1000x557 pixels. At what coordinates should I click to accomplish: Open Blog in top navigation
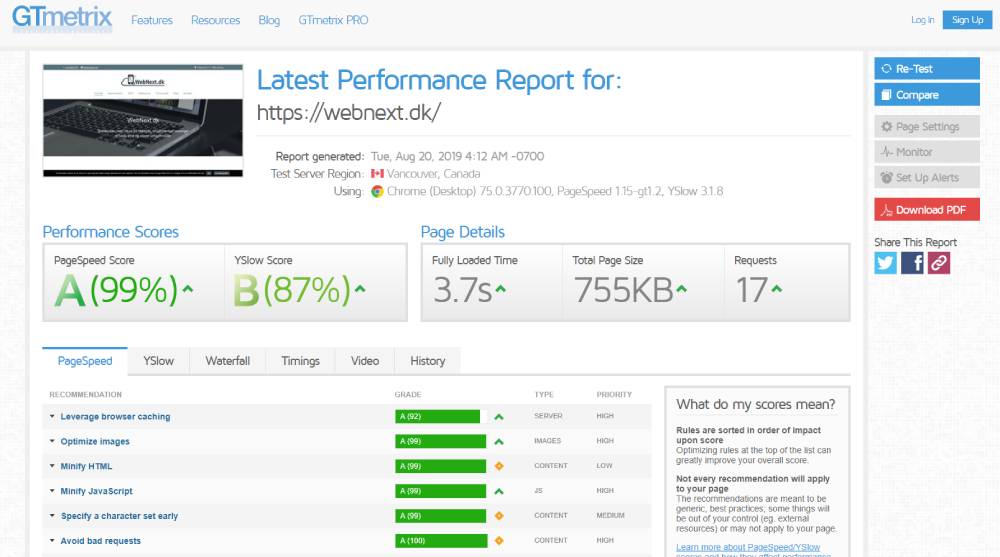click(269, 20)
